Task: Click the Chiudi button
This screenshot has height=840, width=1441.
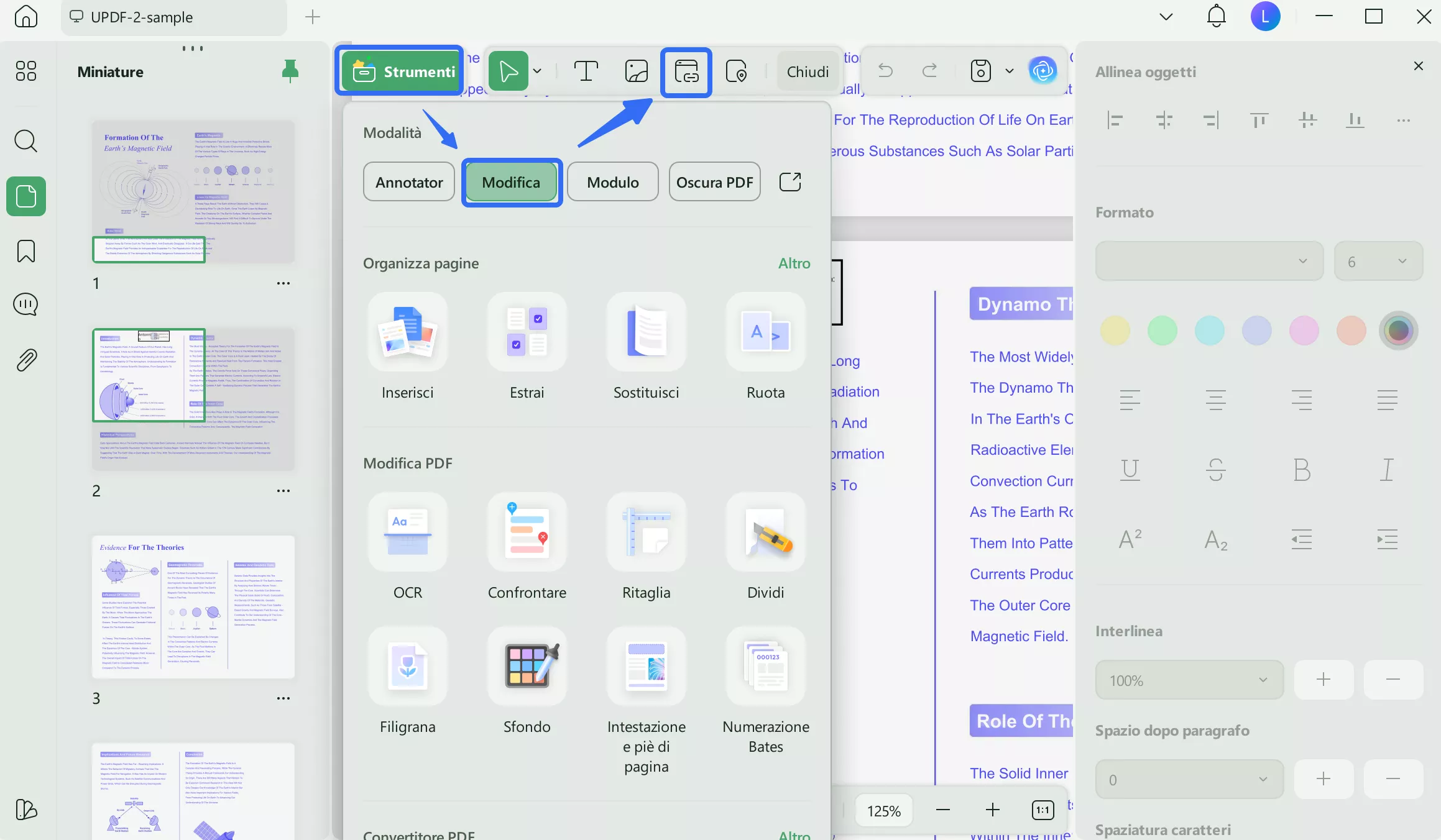Action: click(808, 70)
